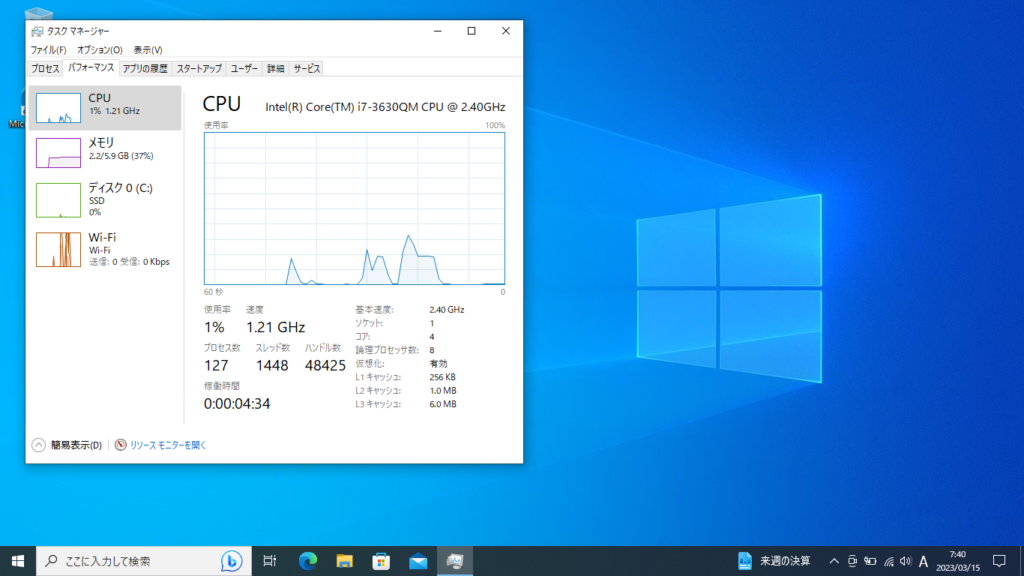Image resolution: width=1024 pixels, height=576 pixels.
Task: Select the CPU performance graph thumbnail
Action: click(58, 108)
